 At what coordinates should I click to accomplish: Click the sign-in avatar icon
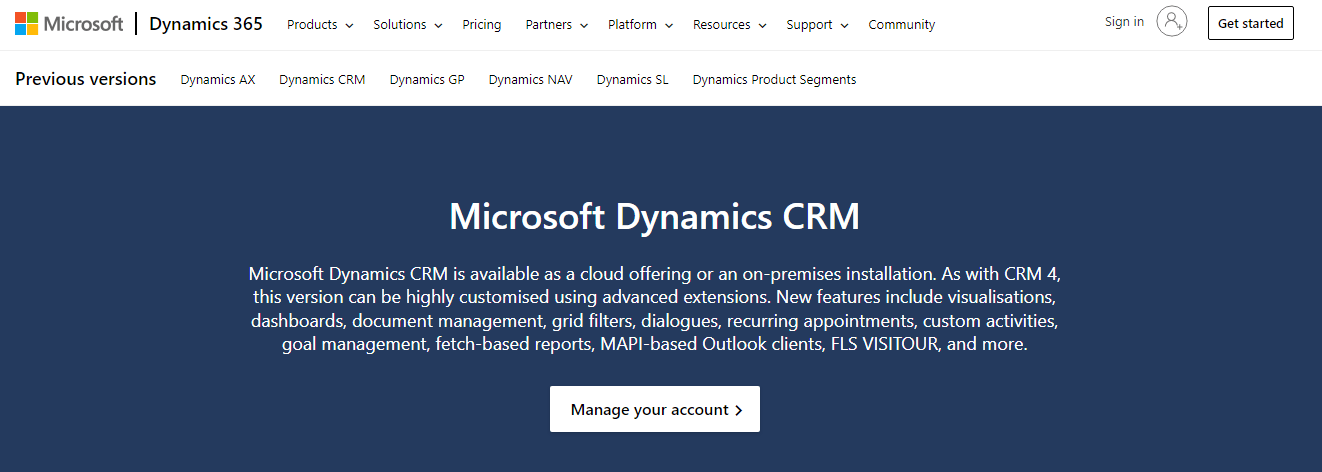coord(1172,21)
